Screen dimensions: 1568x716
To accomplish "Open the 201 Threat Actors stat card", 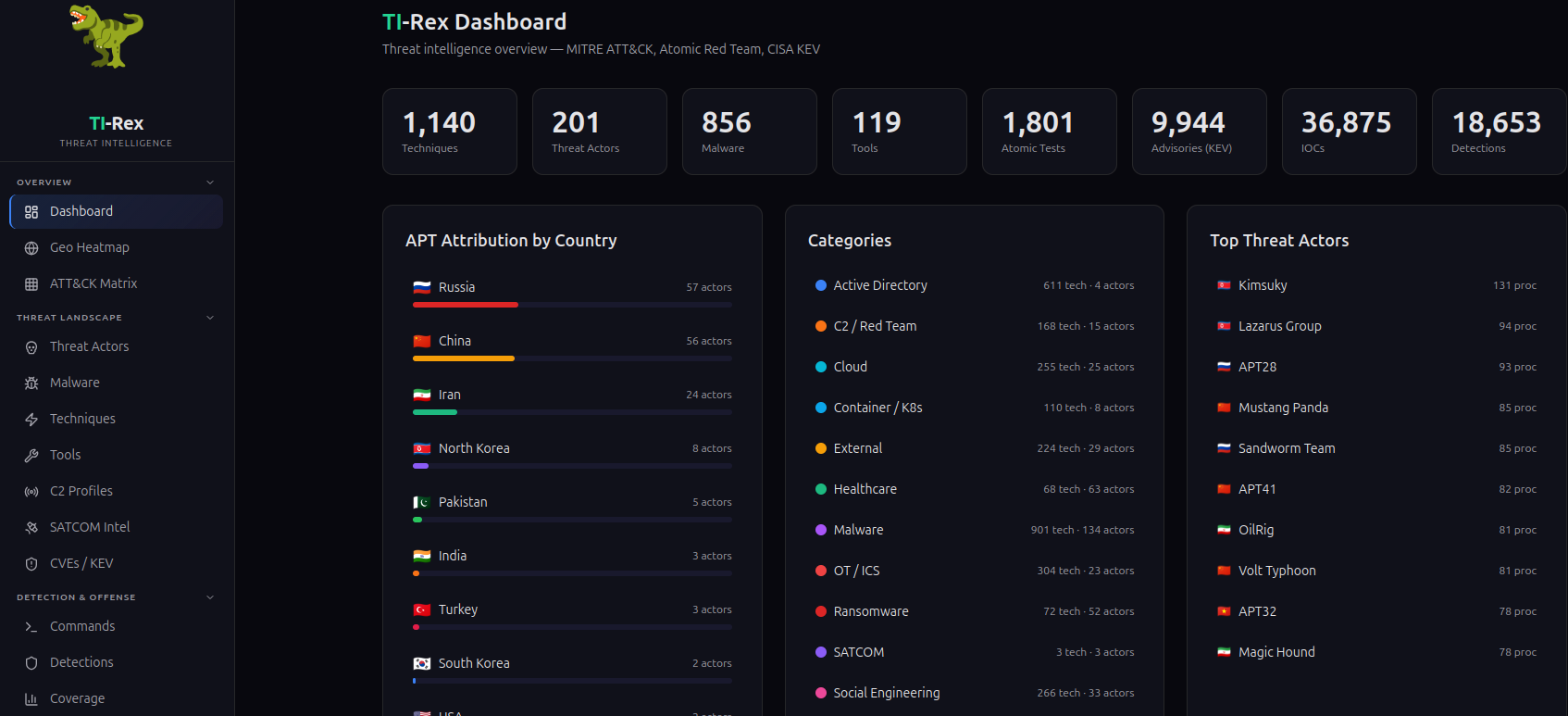I will (x=600, y=132).
